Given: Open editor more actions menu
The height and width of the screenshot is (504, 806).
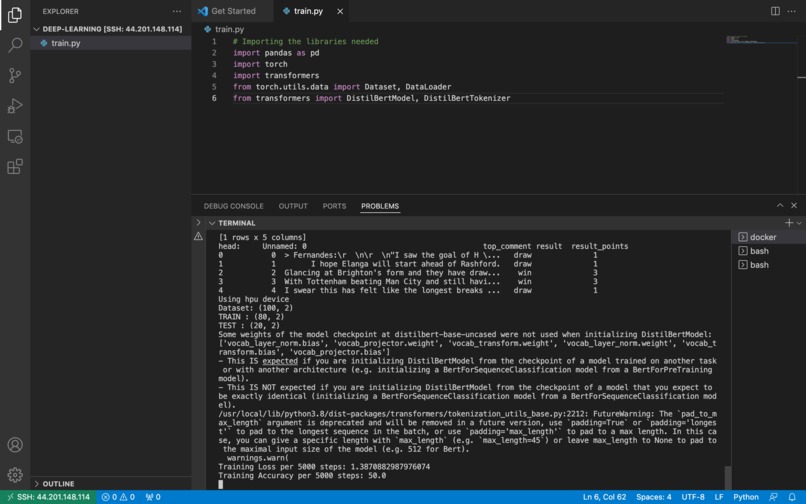Looking at the screenshot, I should click(792, 11).
